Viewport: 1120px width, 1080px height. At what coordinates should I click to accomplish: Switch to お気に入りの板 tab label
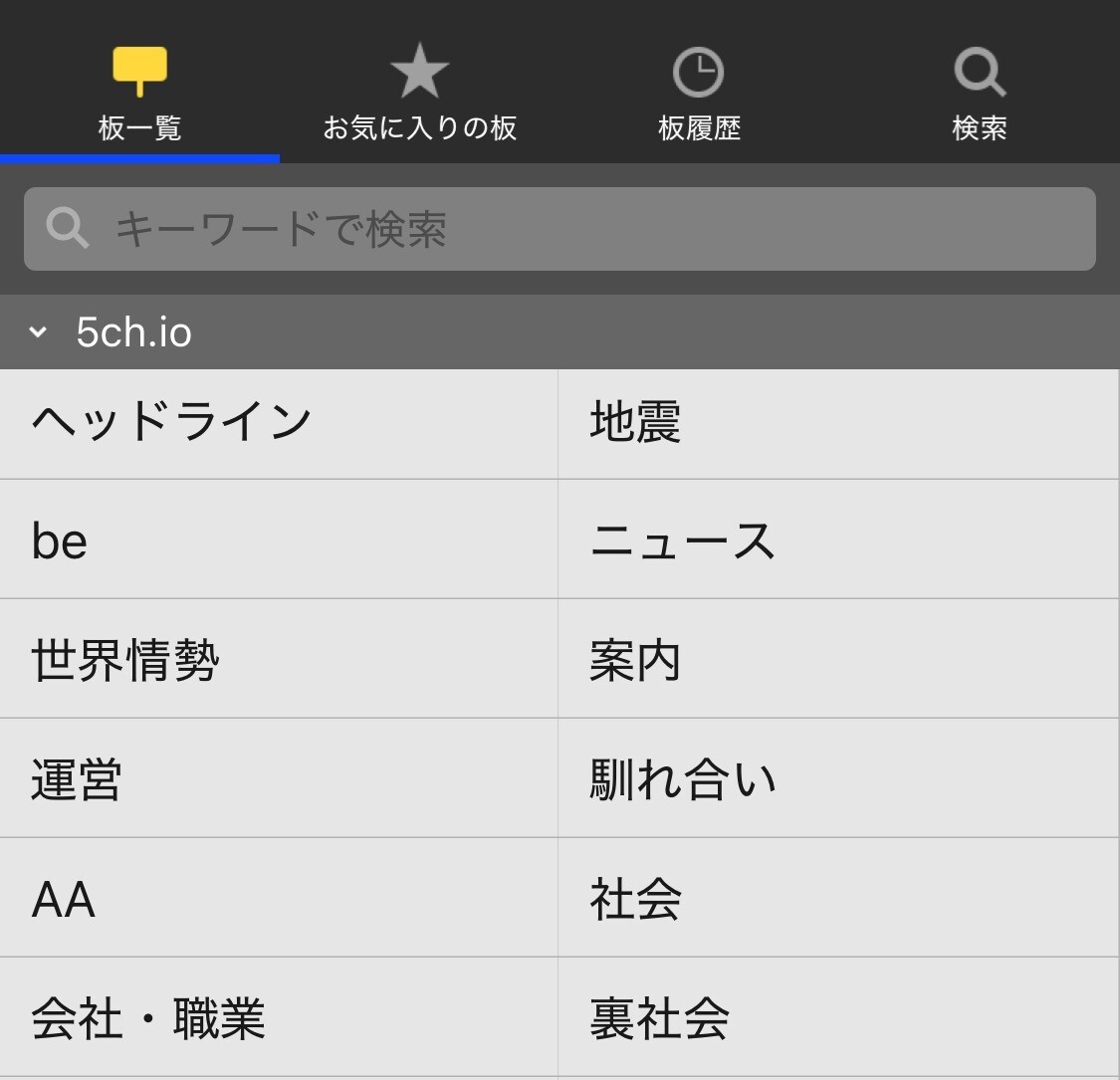click(419, 128)
